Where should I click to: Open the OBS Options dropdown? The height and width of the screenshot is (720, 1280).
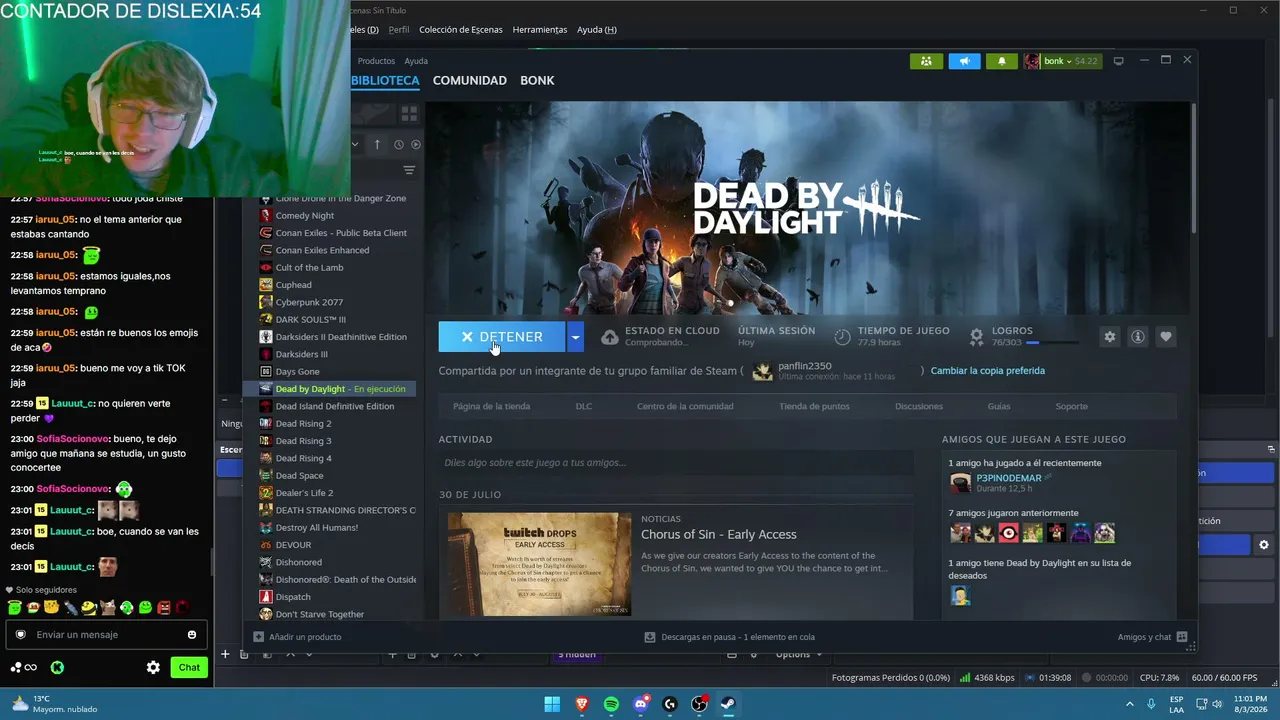coord(798,654)
